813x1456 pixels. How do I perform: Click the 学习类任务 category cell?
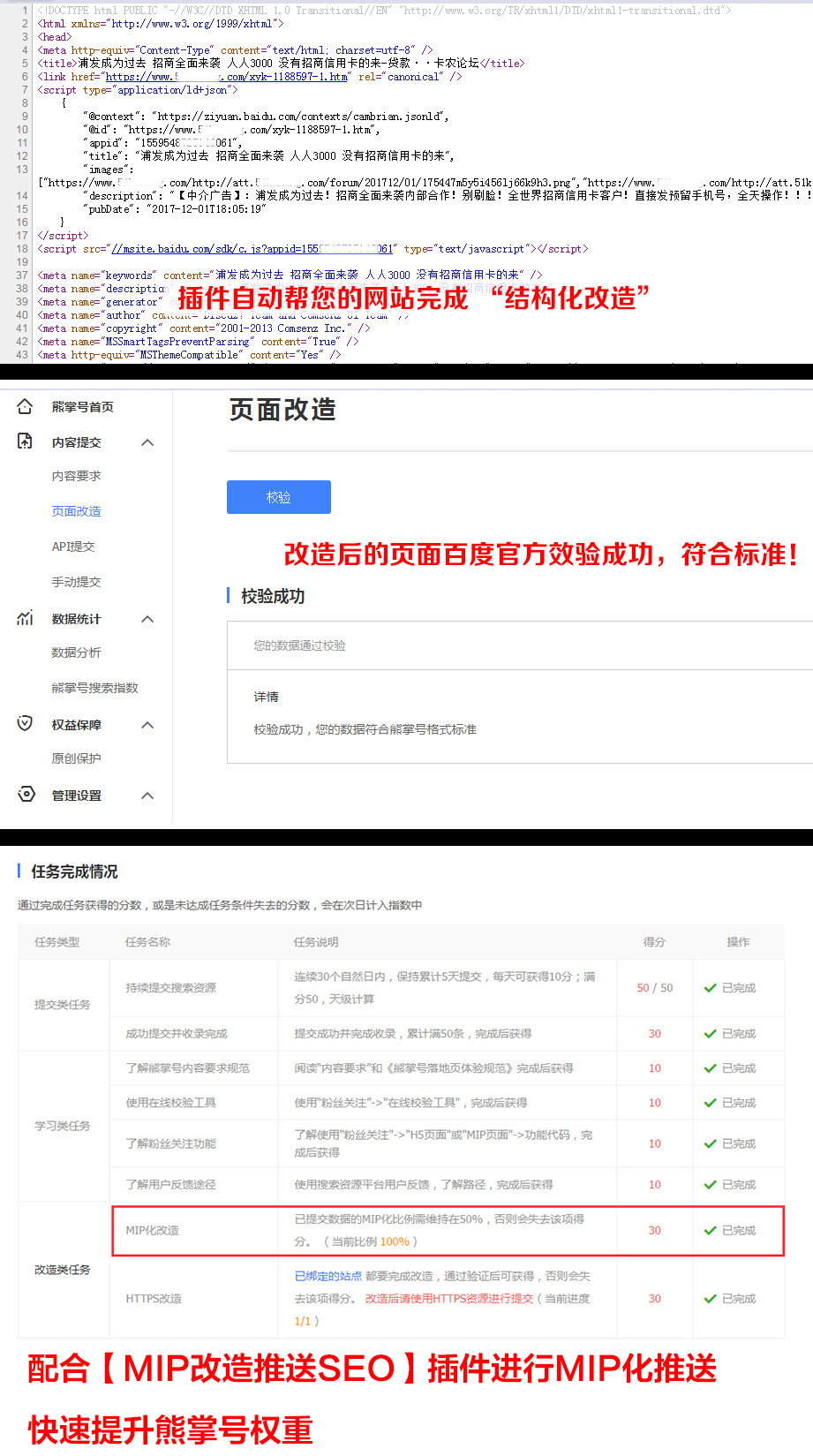62,1126
